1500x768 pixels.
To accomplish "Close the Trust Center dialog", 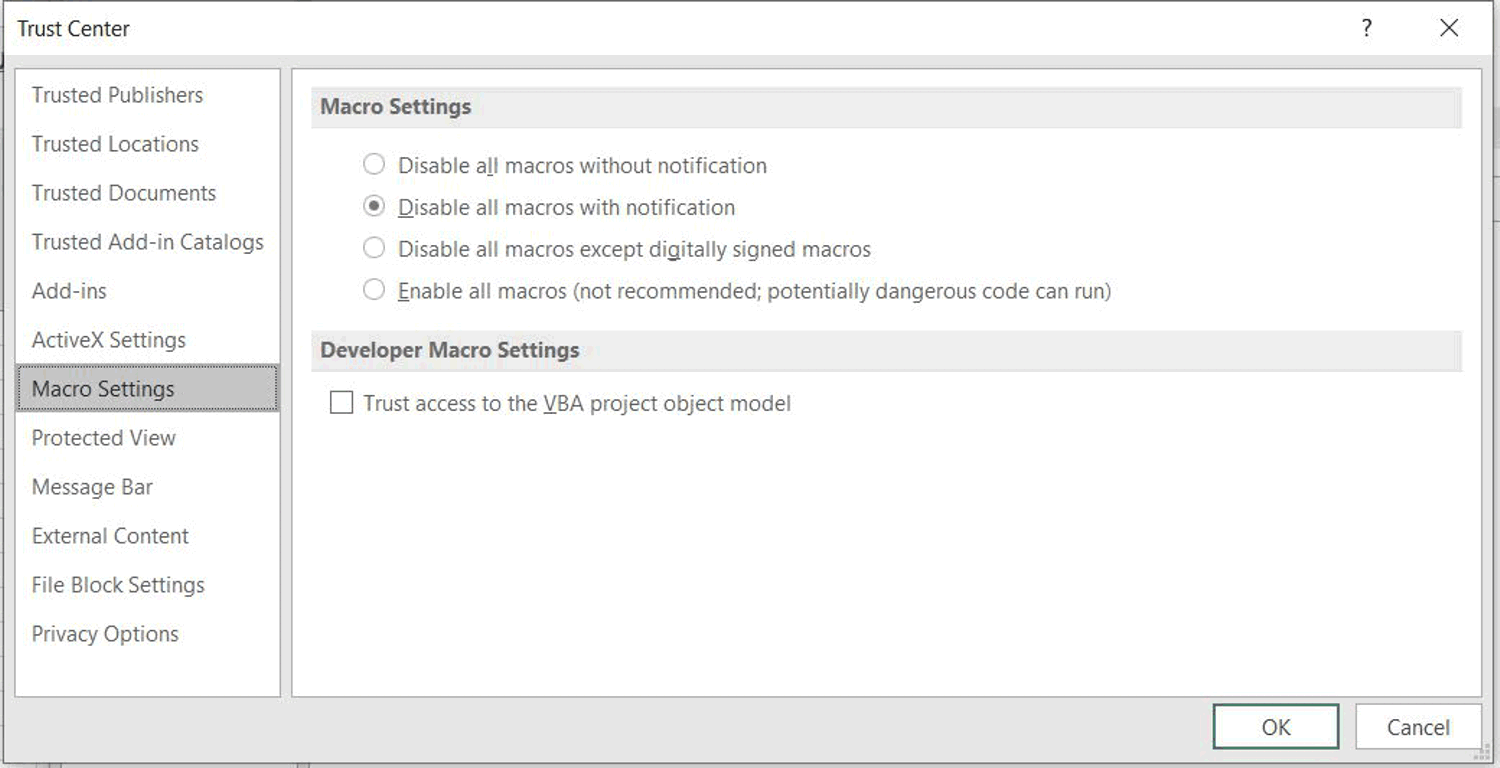I will [1449, 29].
